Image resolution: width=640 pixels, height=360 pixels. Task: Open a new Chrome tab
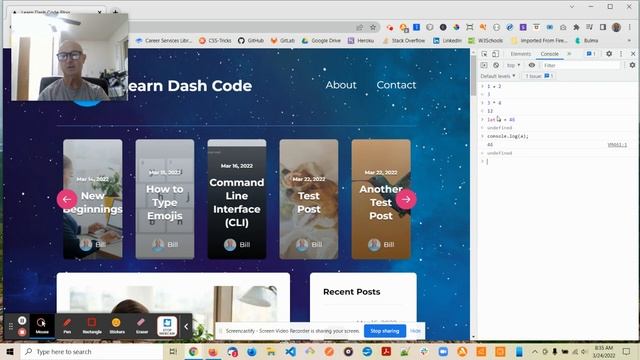pos(116,12)
